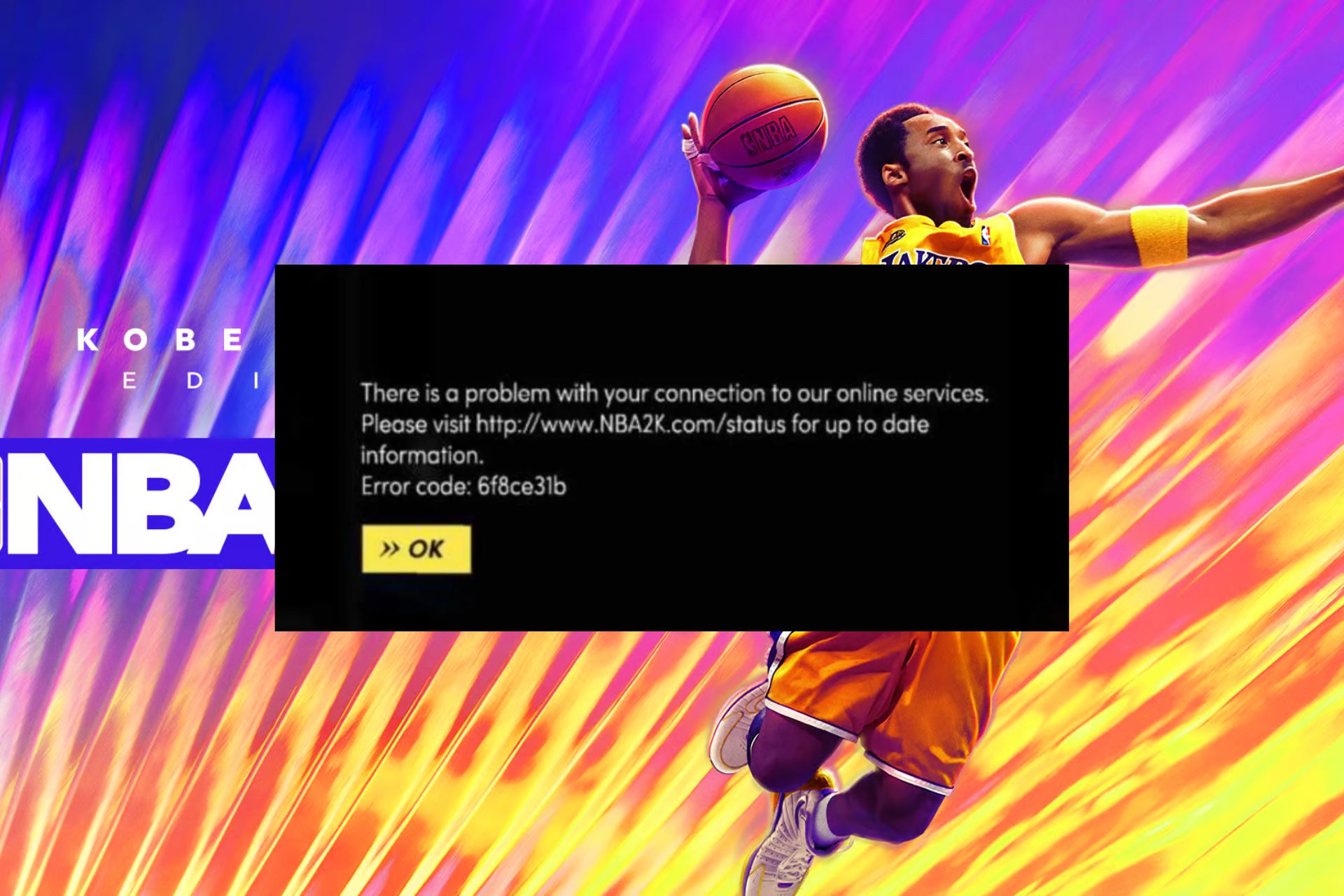Select the error code 6f8ce31b text
Screen dimensions: 1344x896
tap(521, 486)
